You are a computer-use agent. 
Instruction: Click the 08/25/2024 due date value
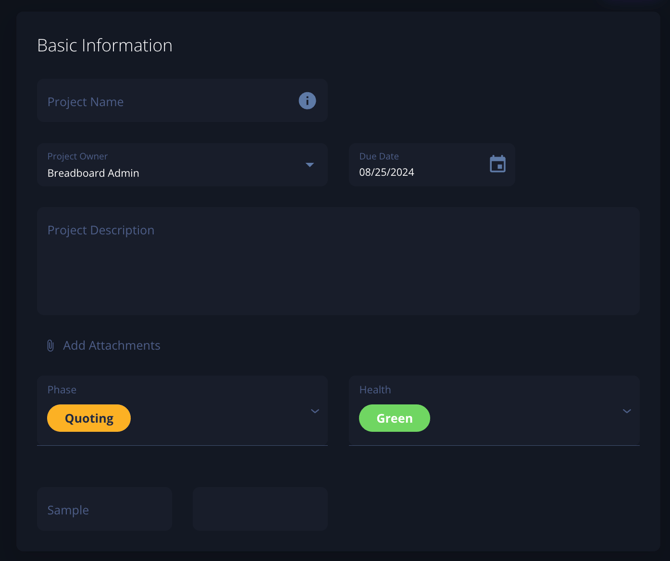[x=387, y=173]
